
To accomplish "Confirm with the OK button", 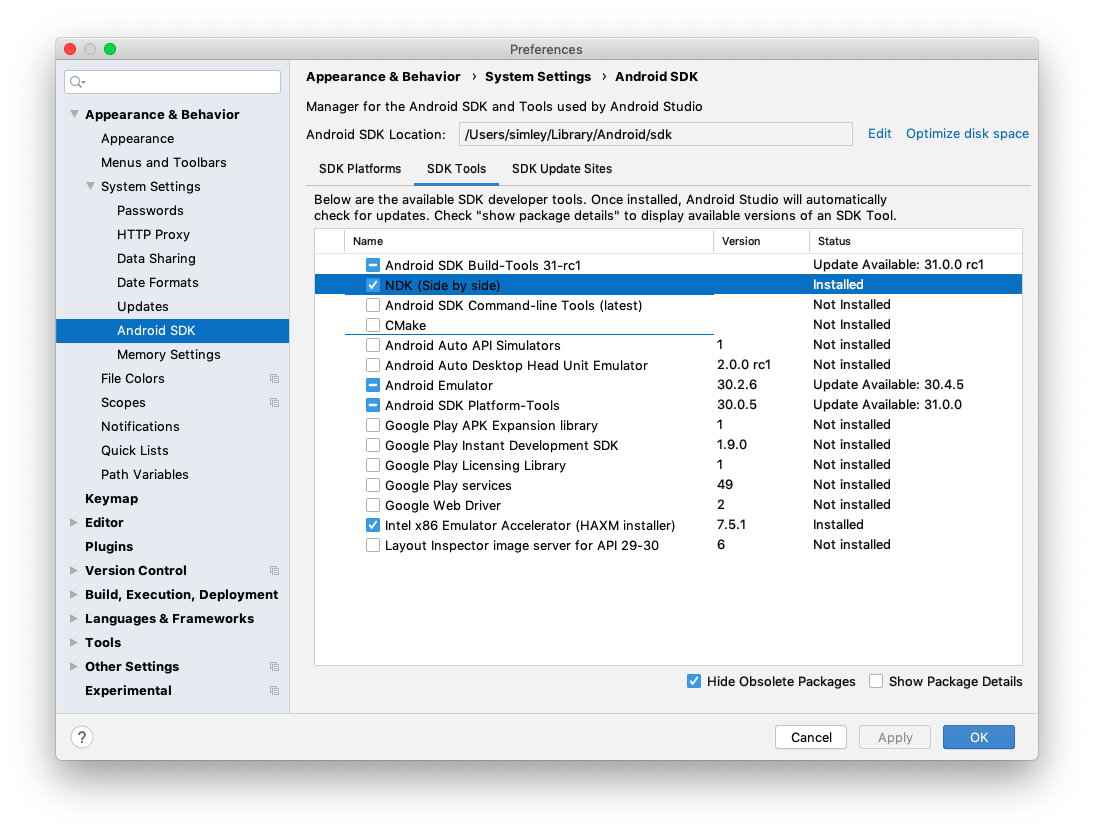I will click(x=979, y=737).
